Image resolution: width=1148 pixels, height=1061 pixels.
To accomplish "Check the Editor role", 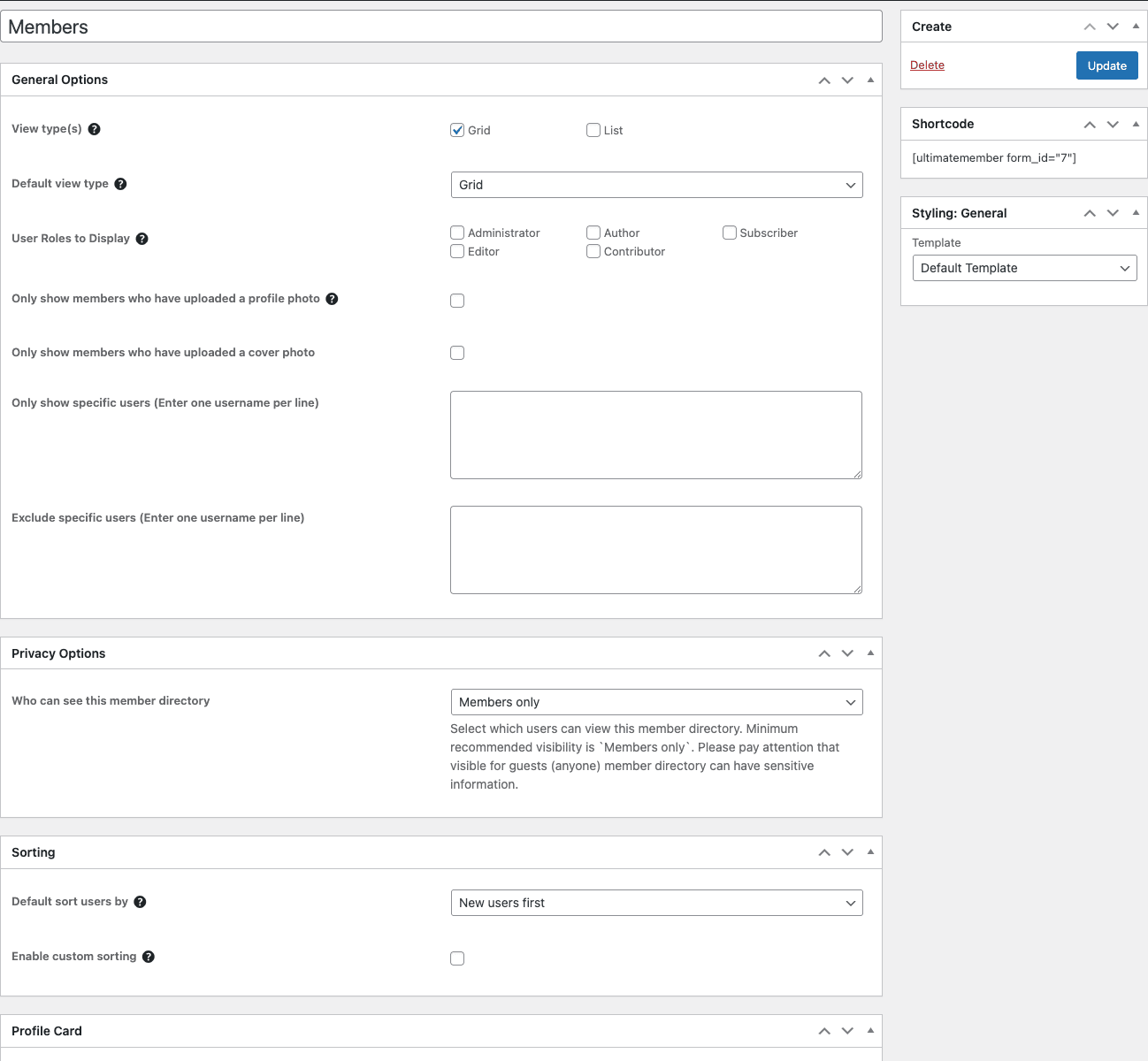I will point(457,251).
